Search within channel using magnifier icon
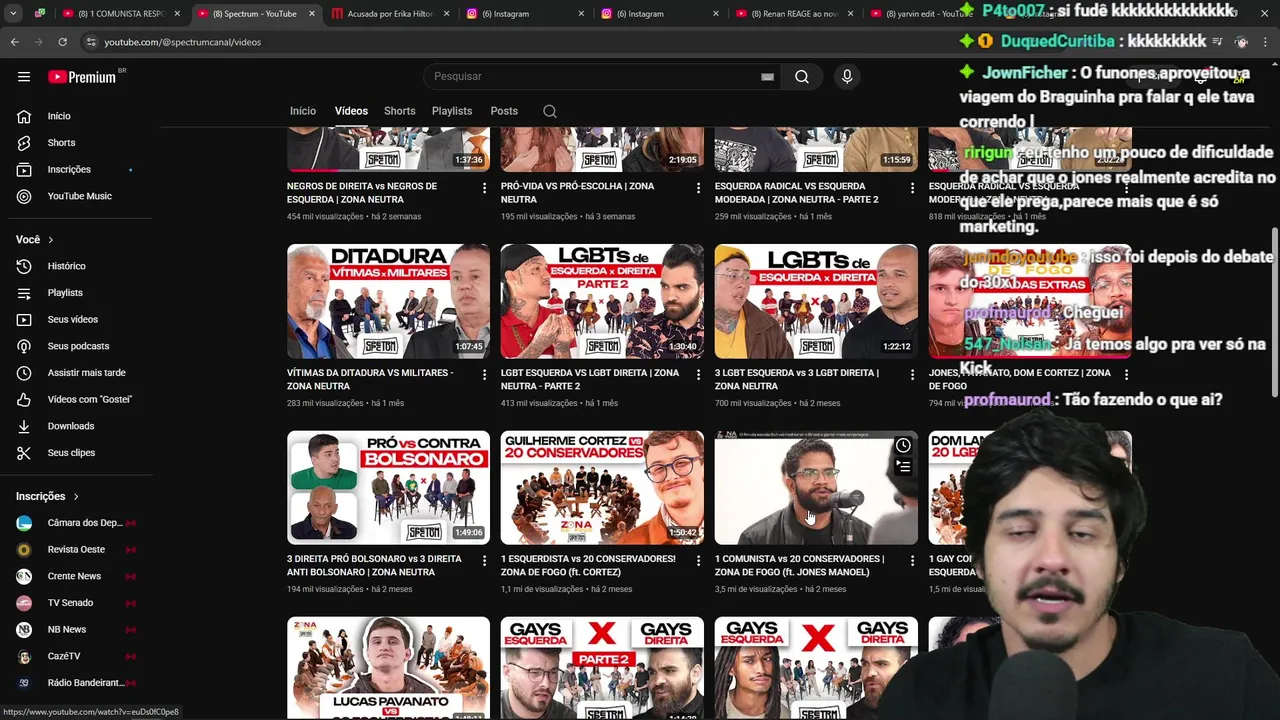 pyautogui.click(x=550, y=111)
